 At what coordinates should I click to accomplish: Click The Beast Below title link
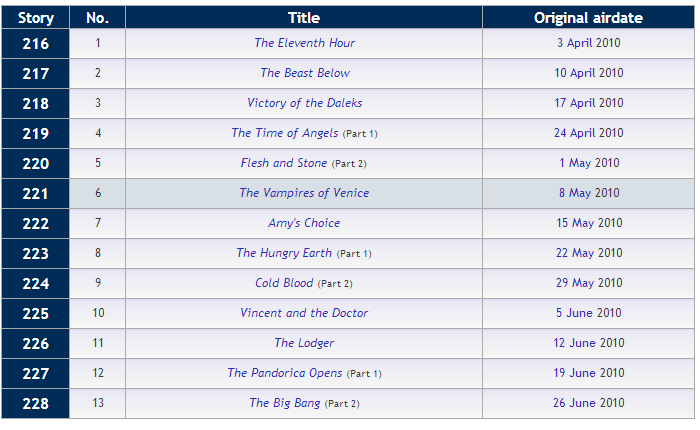click(304, 73)
